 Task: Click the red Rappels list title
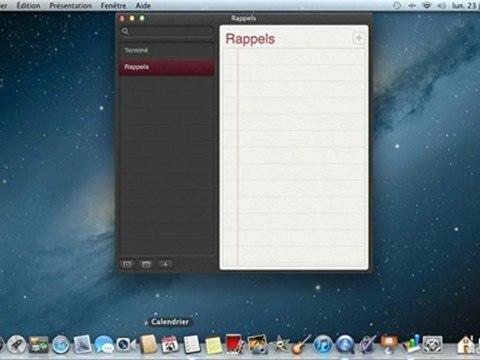coord(250,39)
